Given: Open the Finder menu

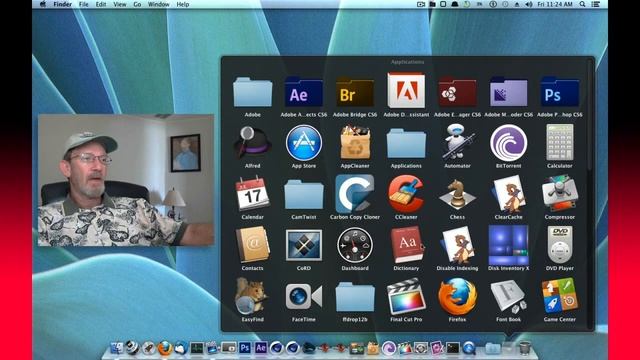Looking at the screenshot, I should pos(62,4).
